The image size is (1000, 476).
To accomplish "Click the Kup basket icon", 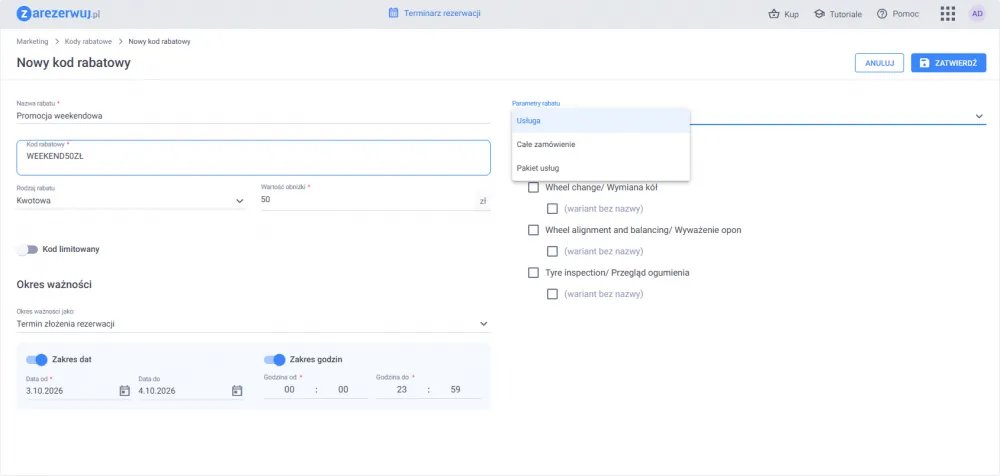I will click(x=774, y=14).
